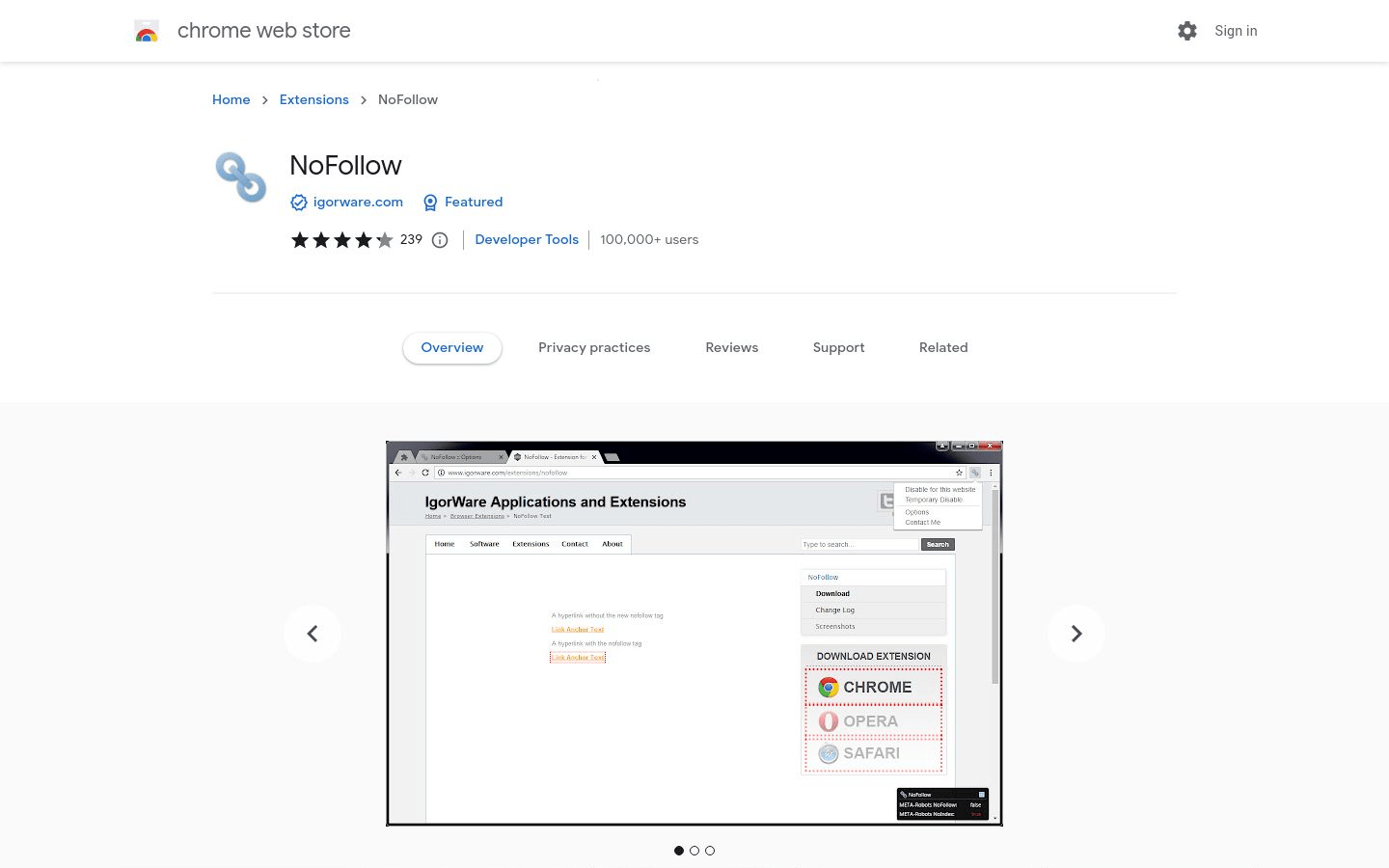The height and width of the screenshot is (868, 1389).
Task: Open the Support tab
Action: pyautogui.click(x=838, y=347)
